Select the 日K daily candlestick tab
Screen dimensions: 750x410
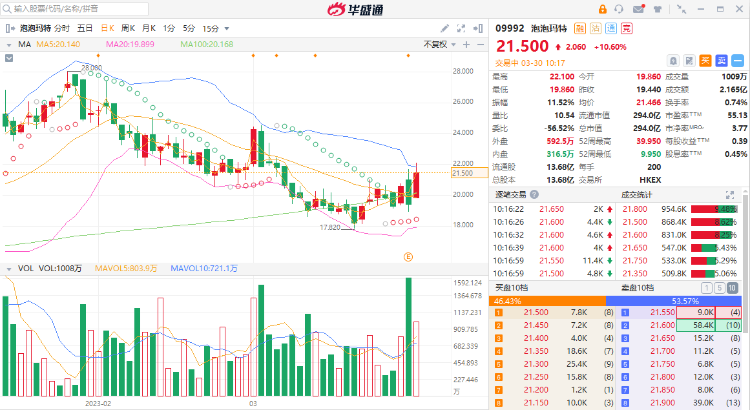[x=108, y=29]
